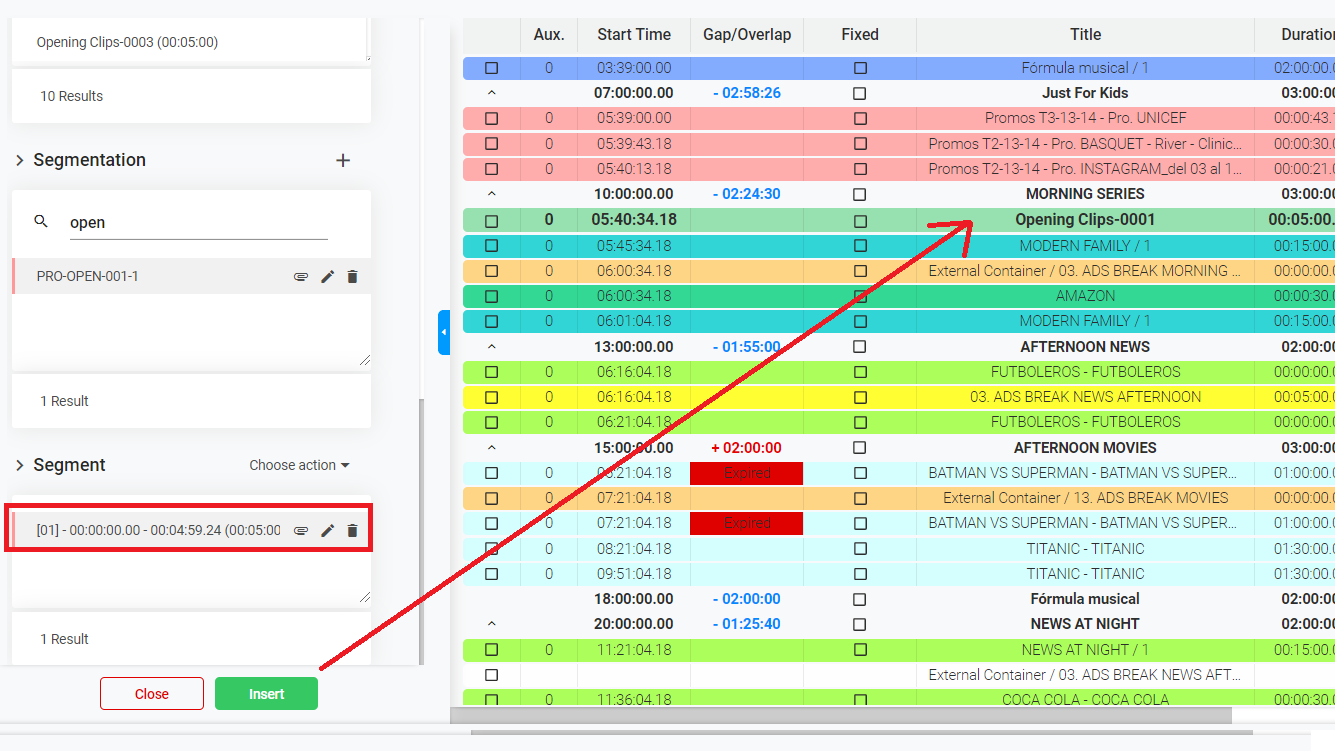Click the blue panel collapse handle

pos(444,332)
